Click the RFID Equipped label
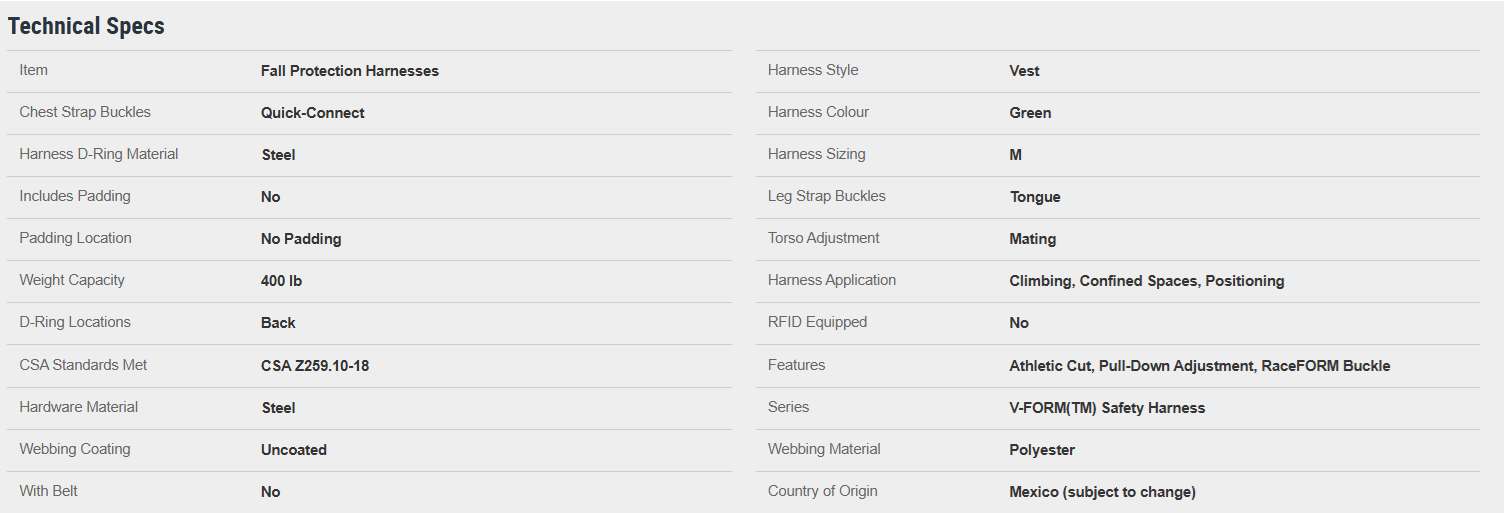 coord(817,322)
